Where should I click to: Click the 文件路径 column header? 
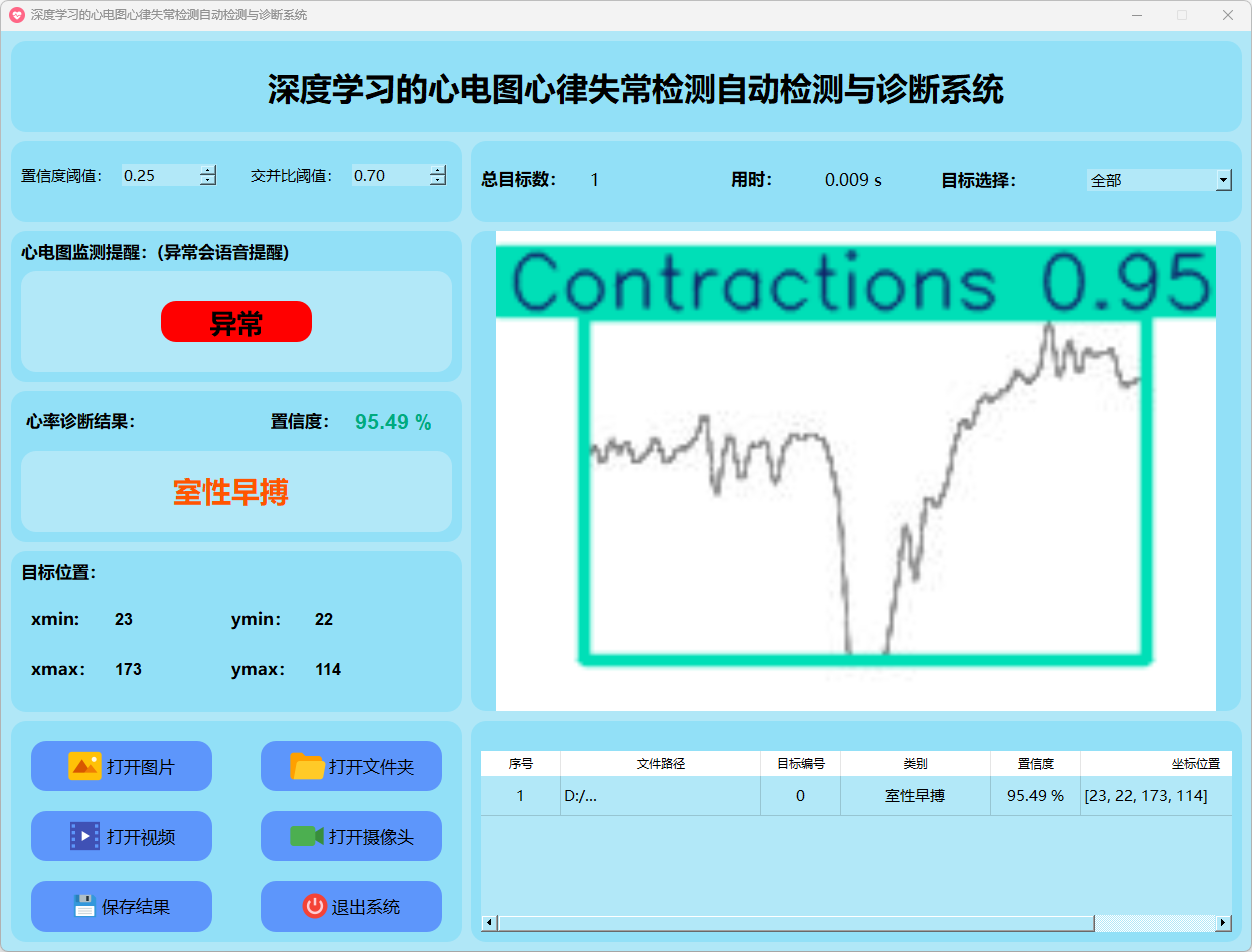pyautogui.click(x=660, y=763)
